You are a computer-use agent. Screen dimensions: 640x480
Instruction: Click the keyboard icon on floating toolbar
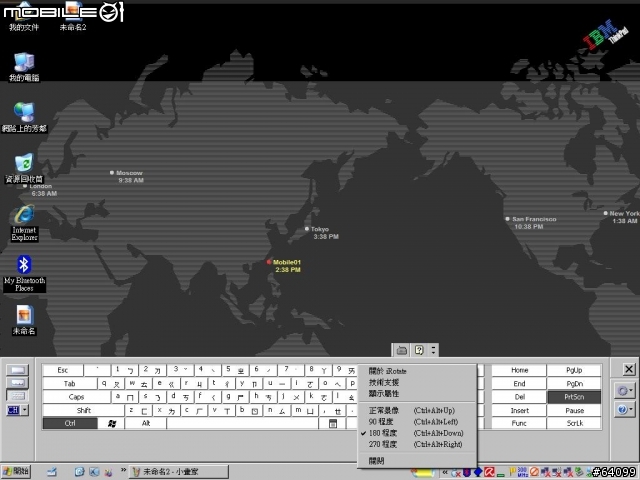click(402, 350)
